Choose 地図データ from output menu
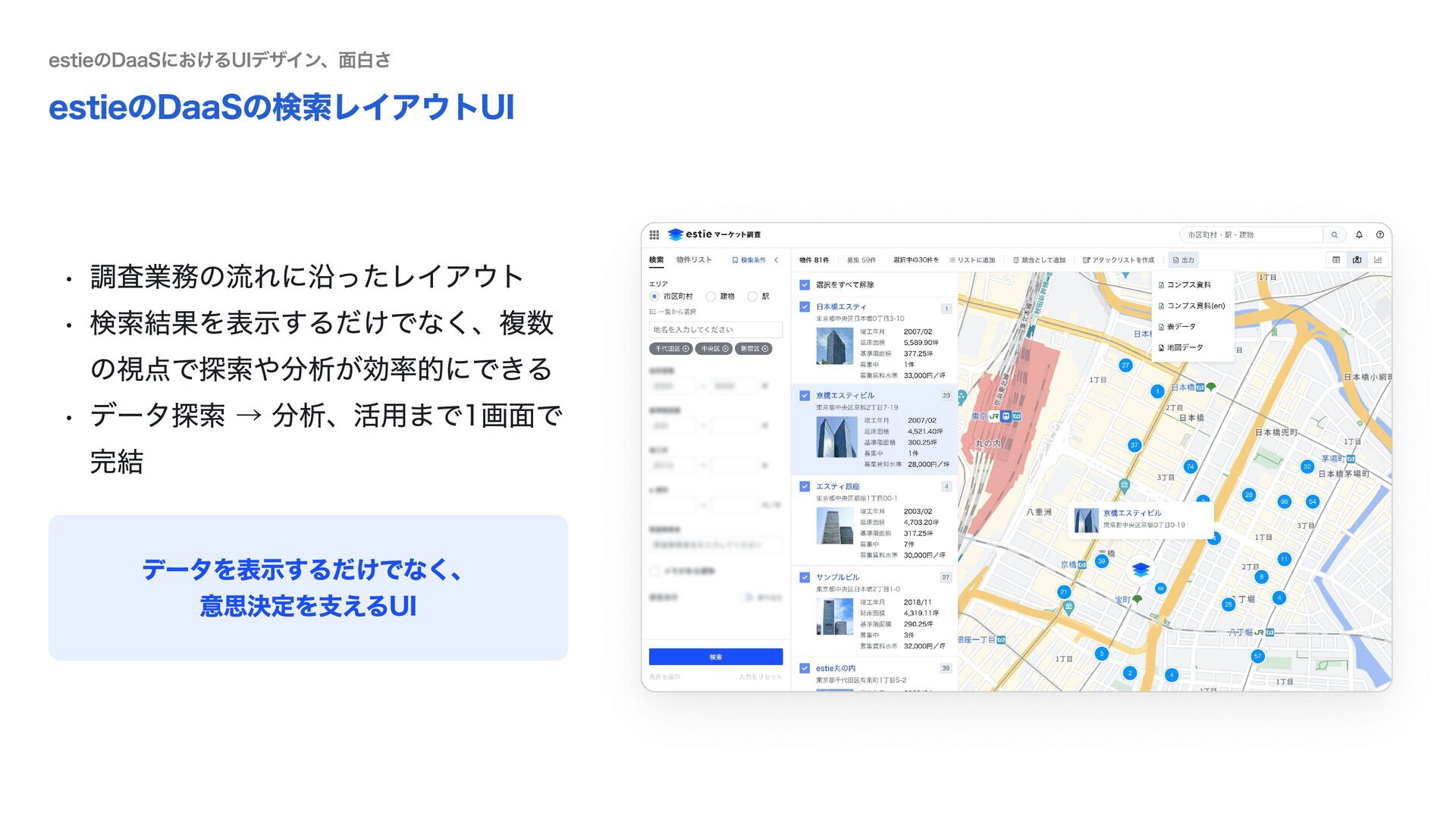 tap(1185, 348)
